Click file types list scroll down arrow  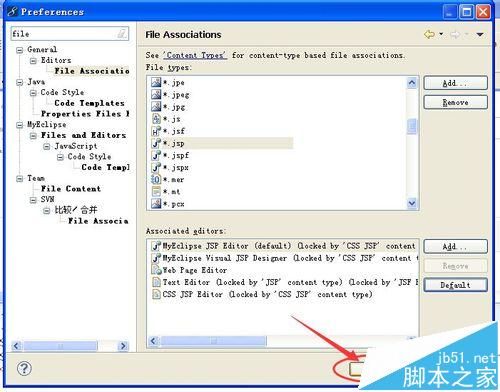pos(412,203)
